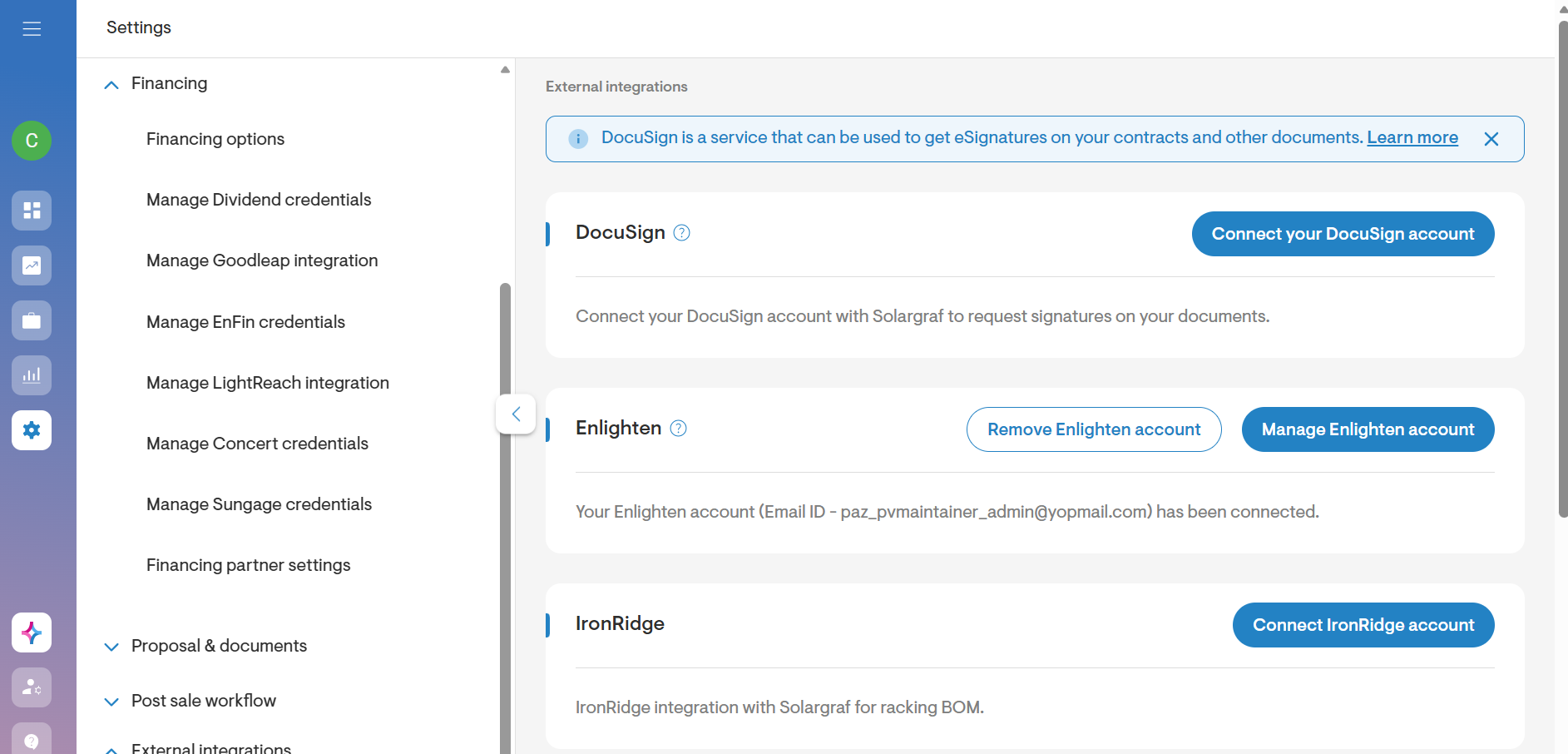The height and width of the screenshot is (754, 1568).
Task: Click Remove Enlighten account button
Action: [1094, 429]
